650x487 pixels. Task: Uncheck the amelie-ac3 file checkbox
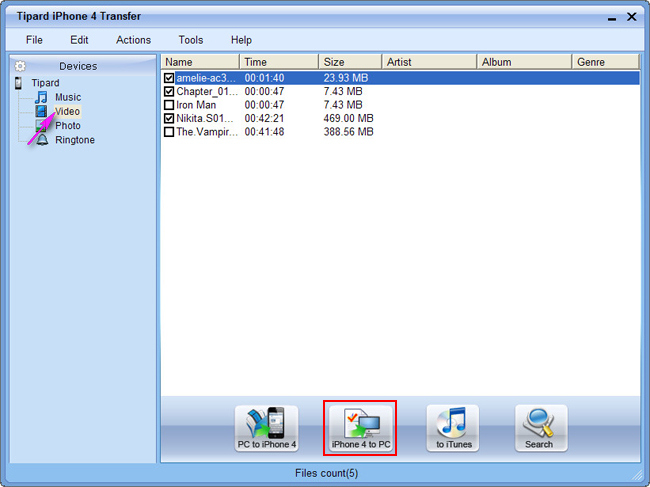169,78
